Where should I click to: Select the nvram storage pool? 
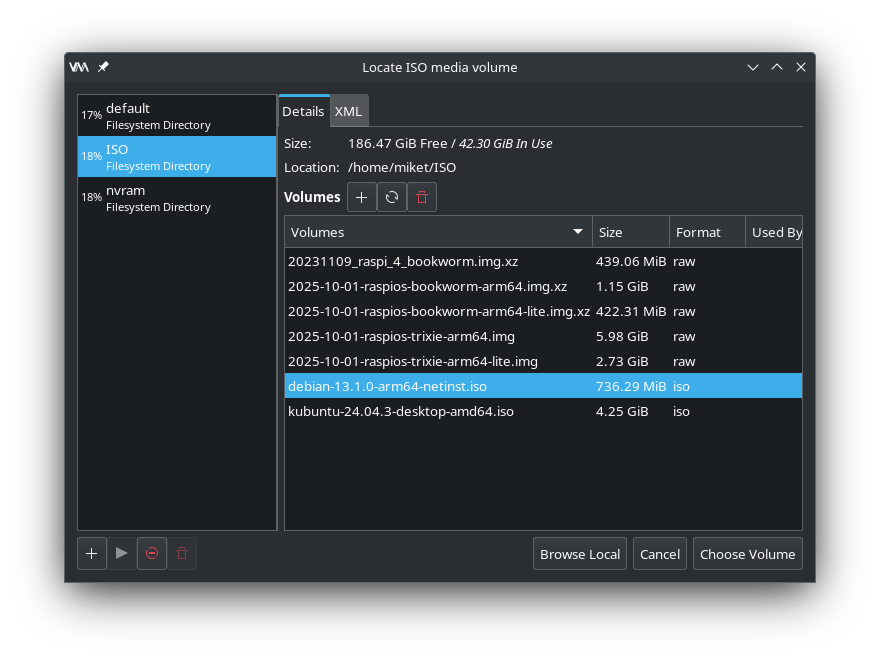[x=177, y=198]
